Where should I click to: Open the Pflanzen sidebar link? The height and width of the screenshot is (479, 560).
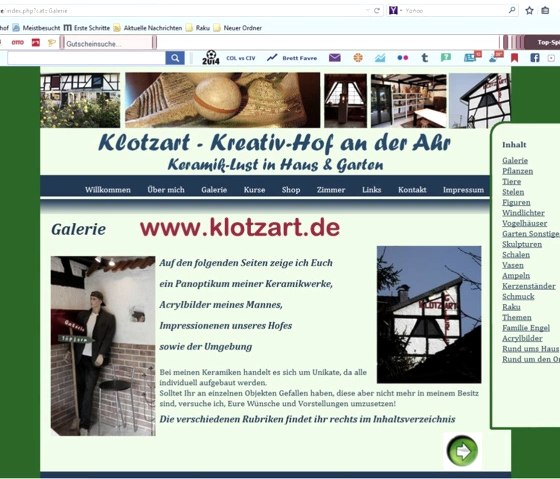(x=518, y=171)
